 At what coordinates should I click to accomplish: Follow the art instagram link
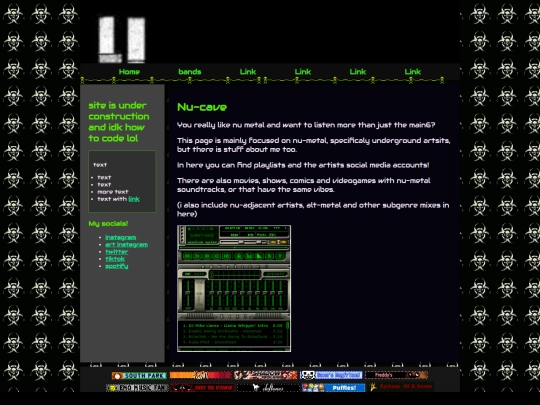[126, 245]
